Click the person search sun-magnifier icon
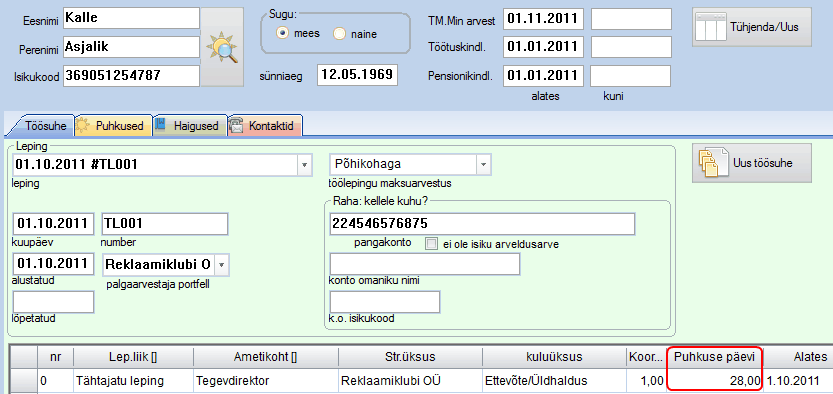 [x=222, y=47]
